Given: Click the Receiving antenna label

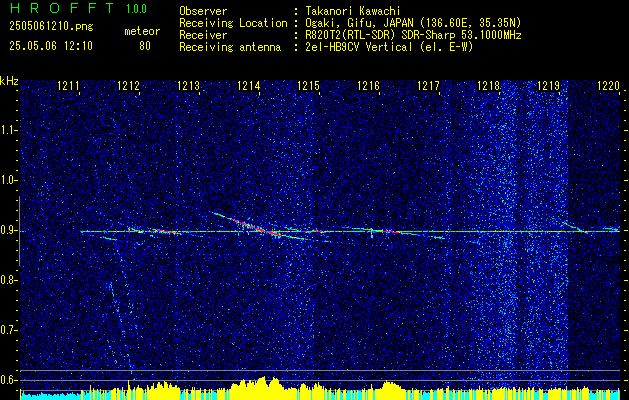Looking at the screenshot, I should 230,47.
